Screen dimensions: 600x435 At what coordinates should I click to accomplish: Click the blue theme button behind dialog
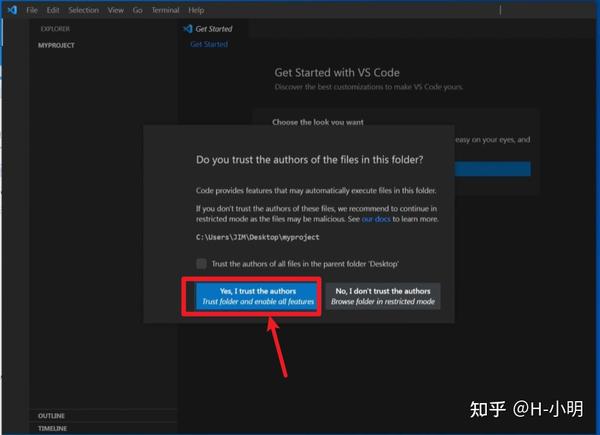coord(492,169)
